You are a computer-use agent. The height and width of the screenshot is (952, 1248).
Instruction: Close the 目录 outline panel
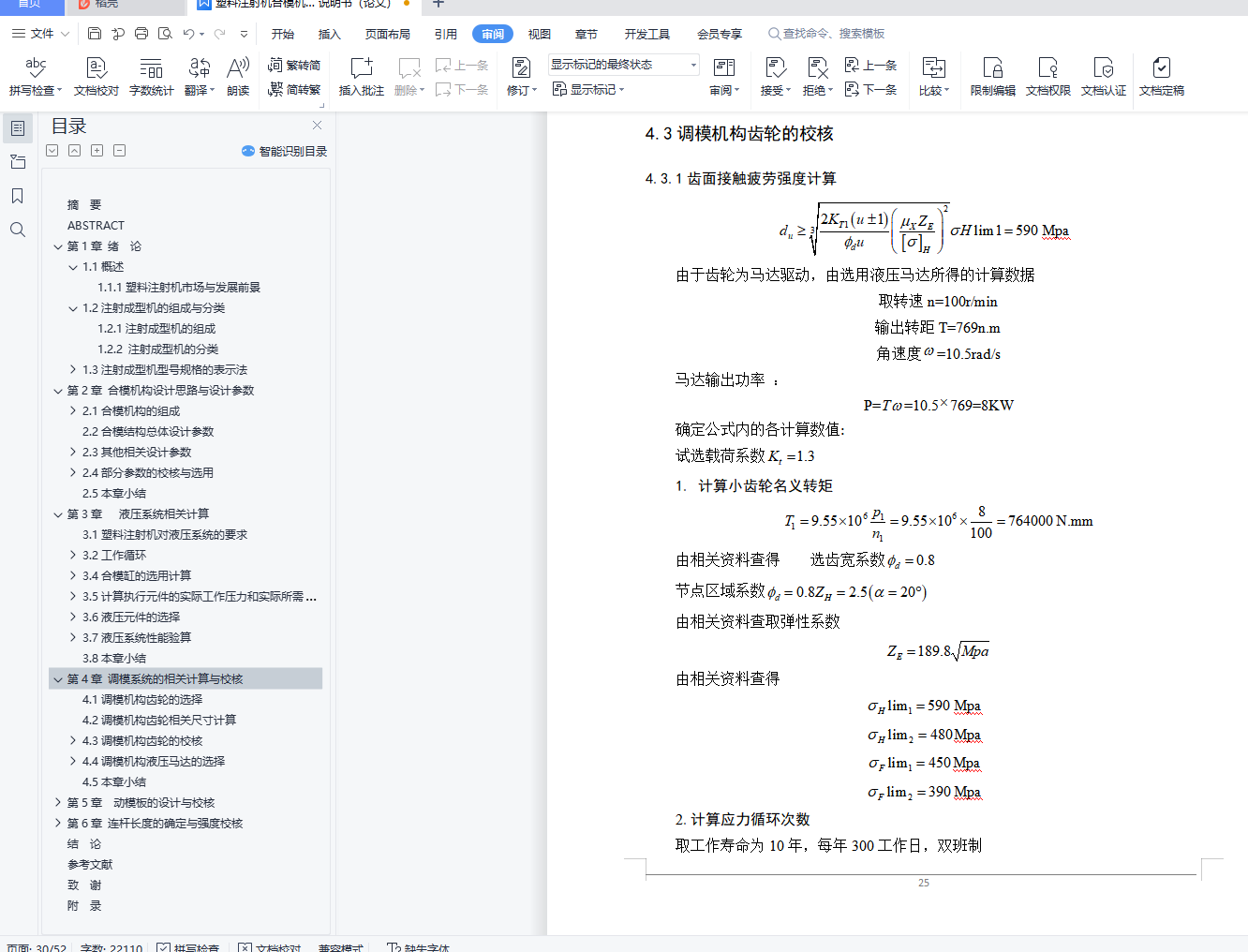pyautogui.click(x=317, y=126)
